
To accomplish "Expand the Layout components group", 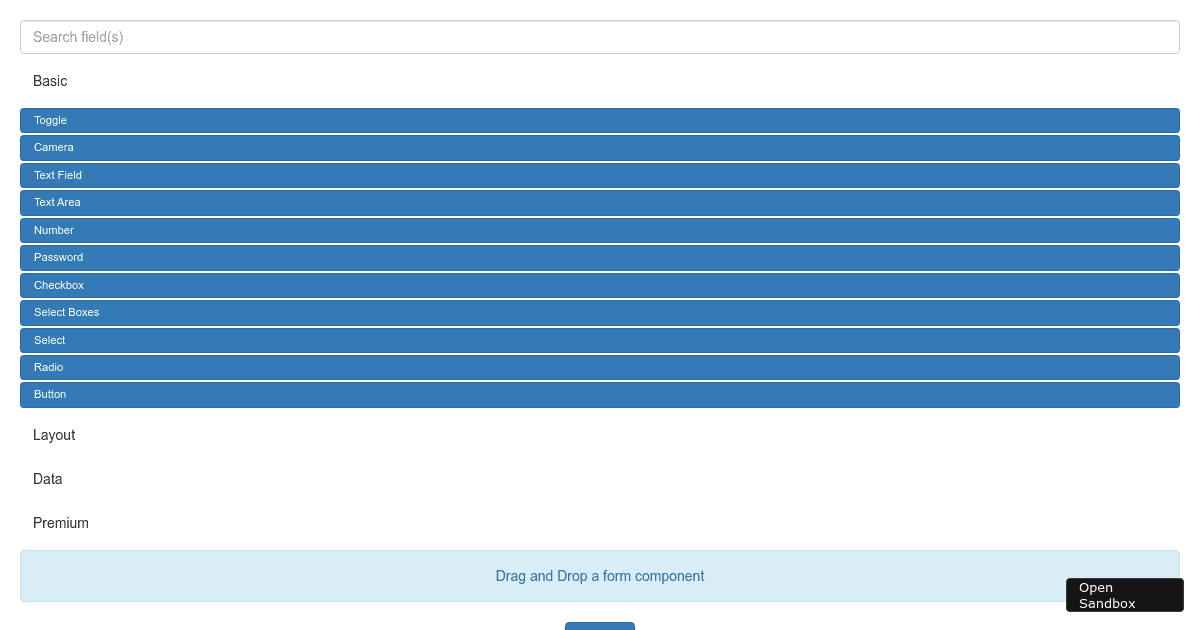I will 54,435.
